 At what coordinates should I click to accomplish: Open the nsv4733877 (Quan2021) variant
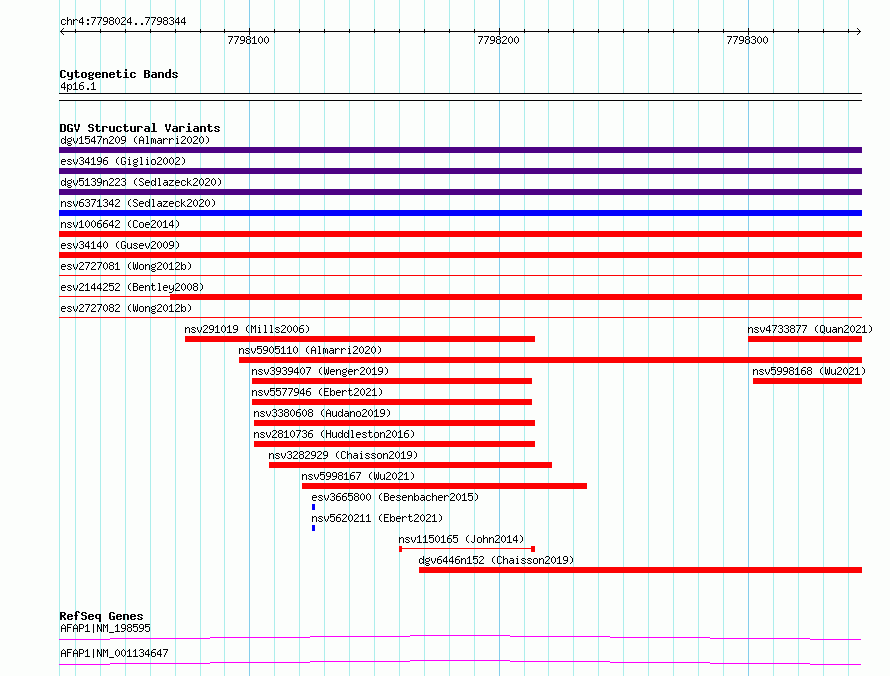(805, 339)
